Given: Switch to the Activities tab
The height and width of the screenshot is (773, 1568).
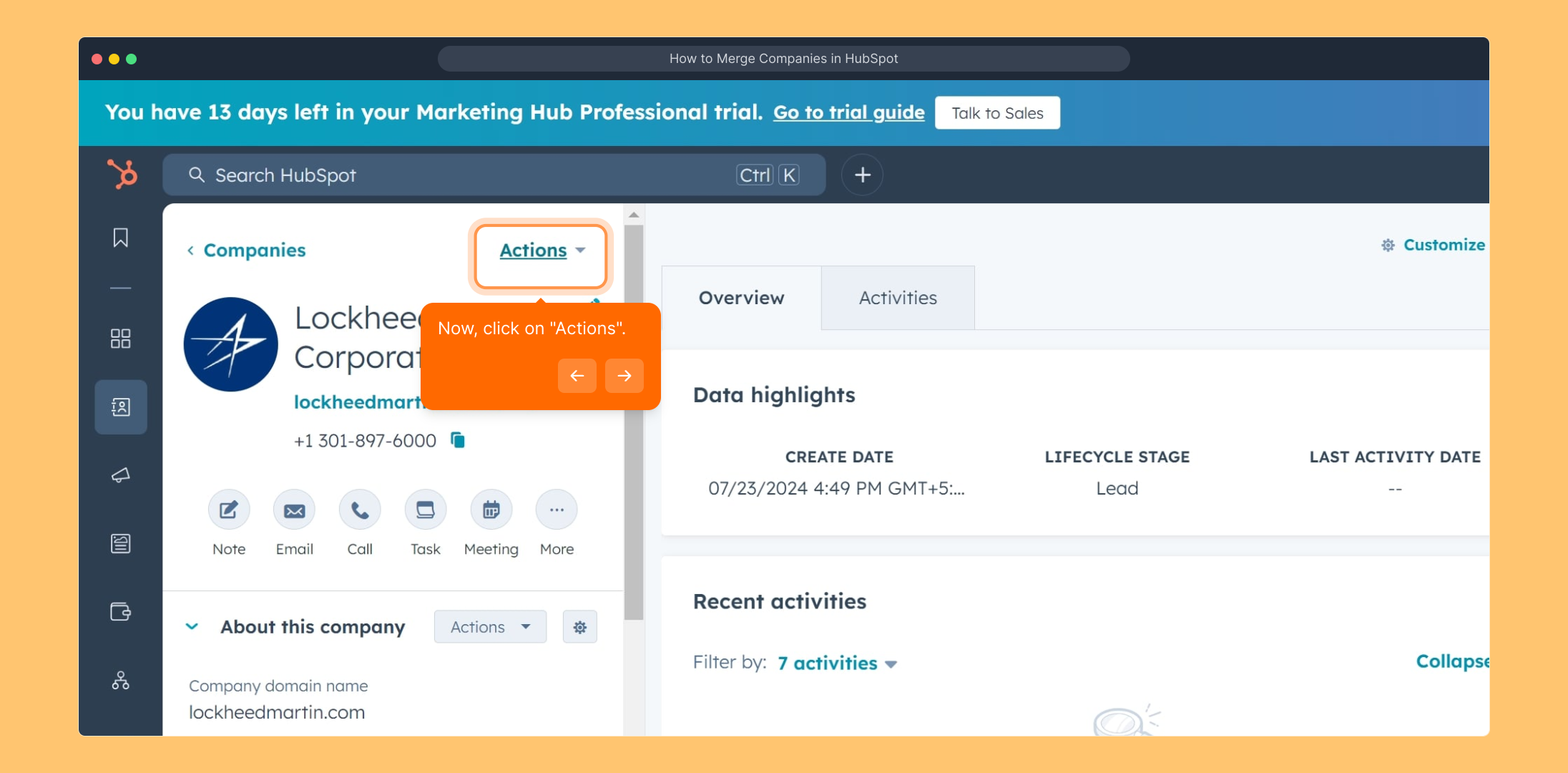Looking at the screenshot, I should pyautogui.click(x=898, y=298).
